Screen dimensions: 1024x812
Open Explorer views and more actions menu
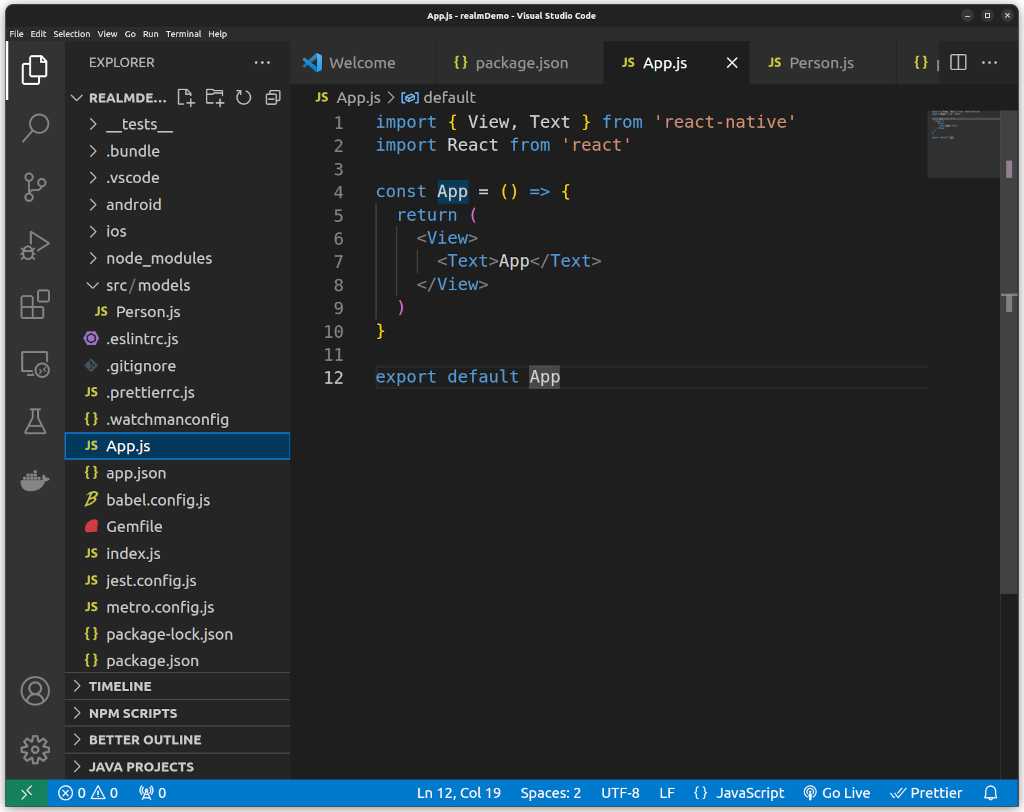tap(263, 63)
